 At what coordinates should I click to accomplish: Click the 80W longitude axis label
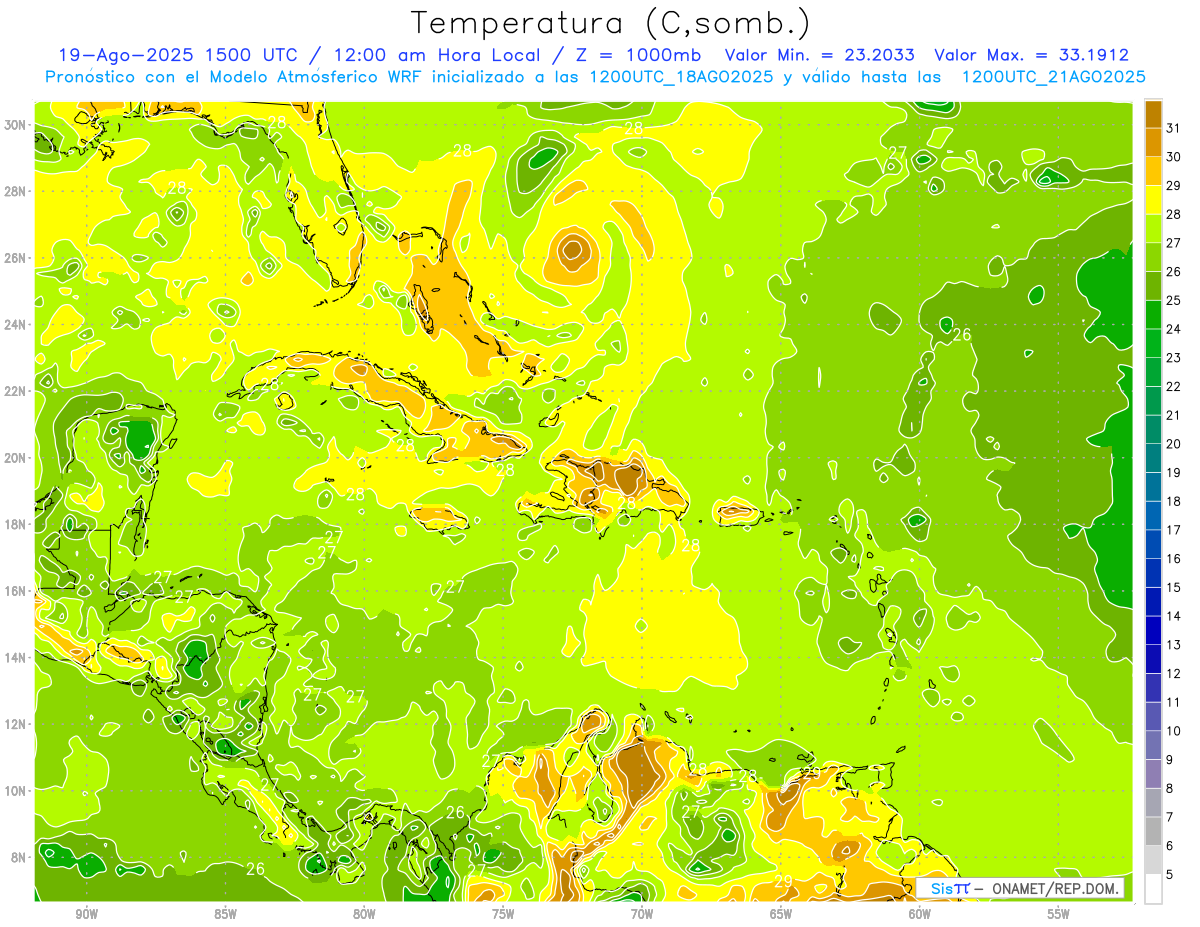pyautogui.click(x=364, y=914)
